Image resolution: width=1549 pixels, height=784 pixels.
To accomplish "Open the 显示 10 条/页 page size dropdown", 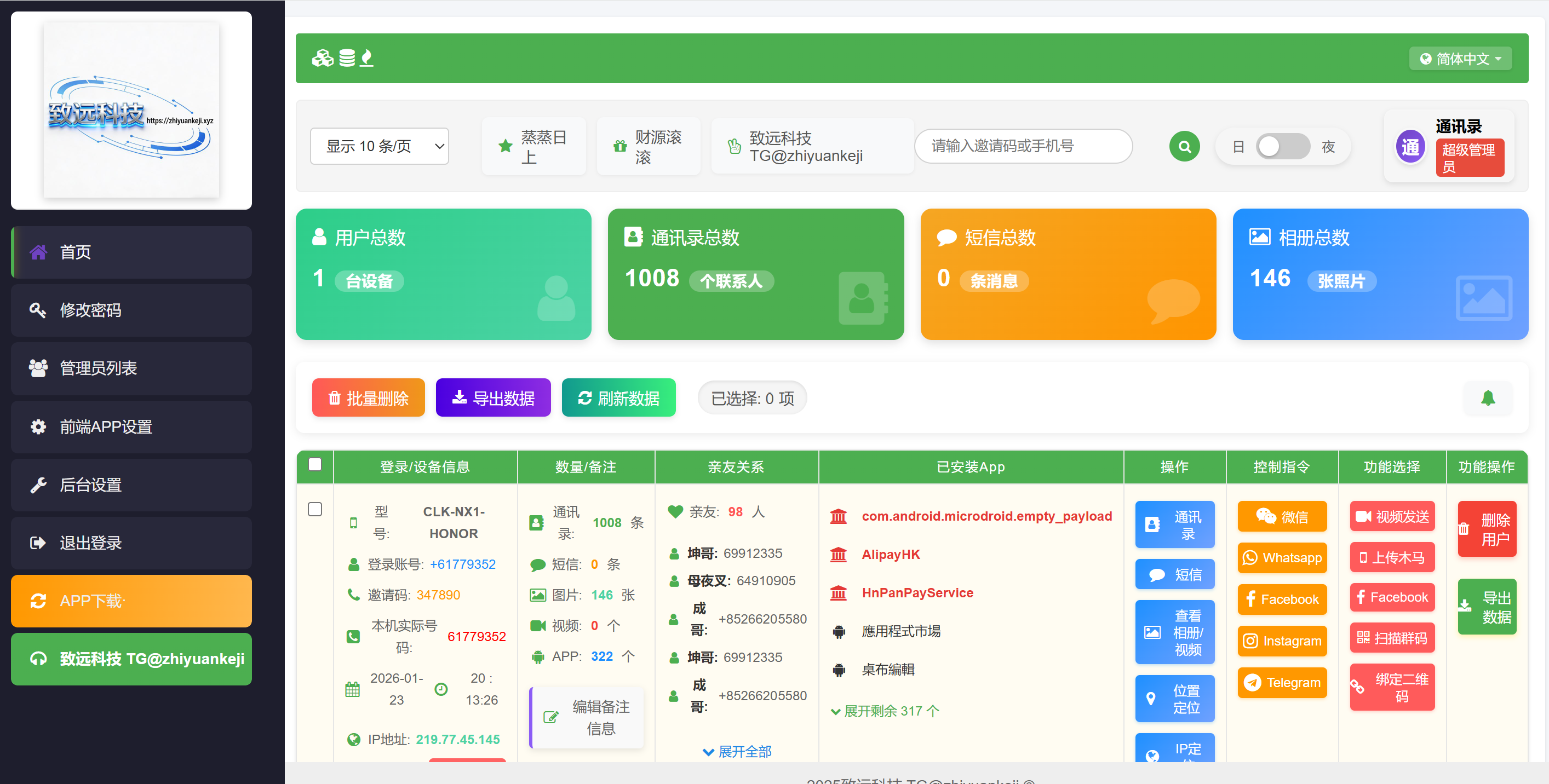I will (x=379, y=146).
